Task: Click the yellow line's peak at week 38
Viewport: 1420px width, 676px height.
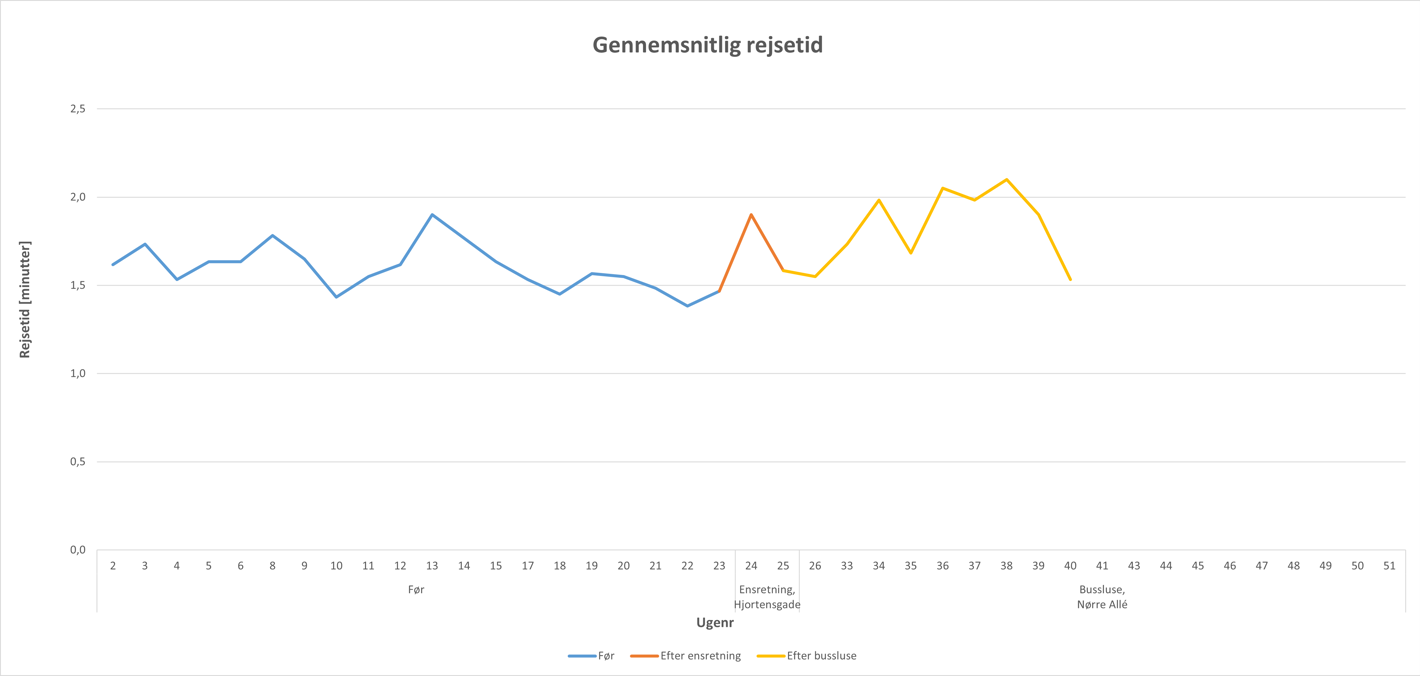Action: 1006,180
